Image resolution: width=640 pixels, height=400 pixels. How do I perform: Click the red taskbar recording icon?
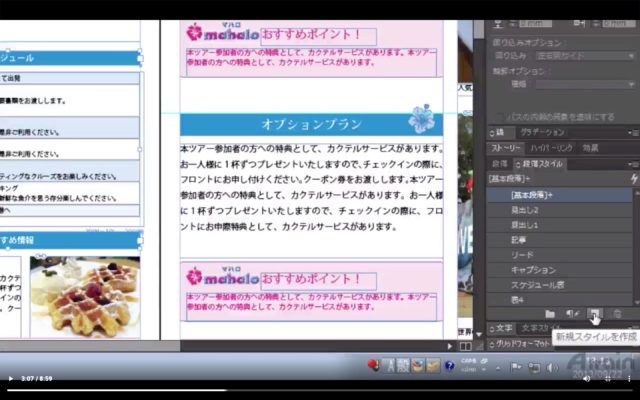pos(372,364)
